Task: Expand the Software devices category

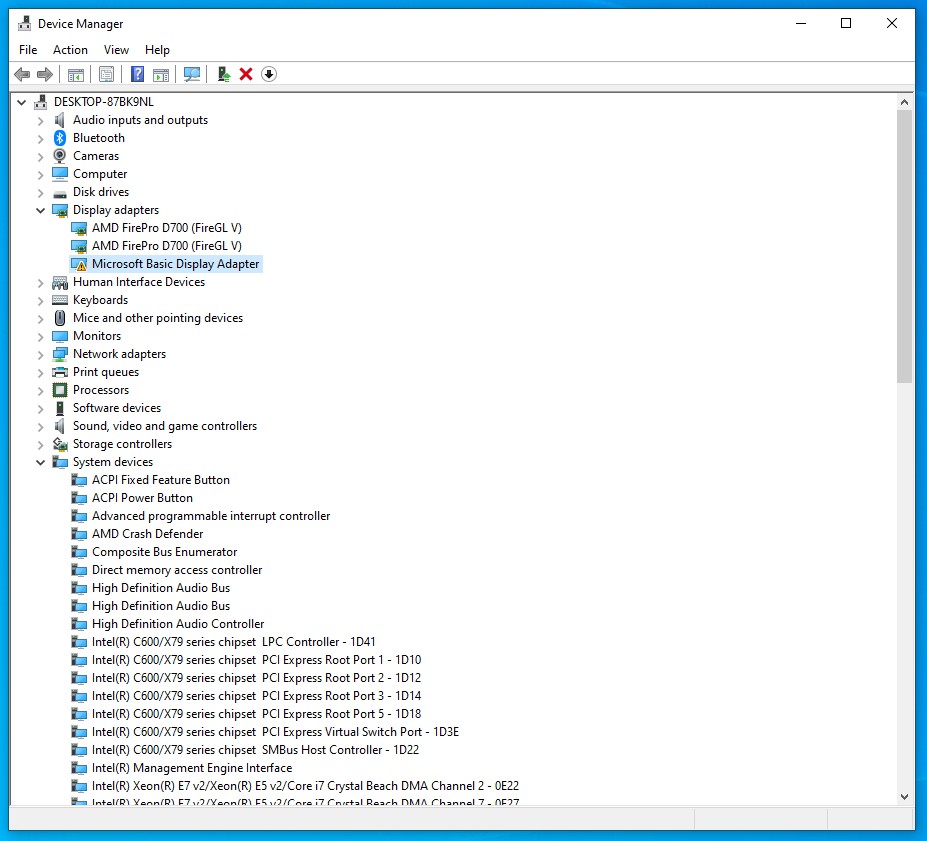Action: [40, 409]
